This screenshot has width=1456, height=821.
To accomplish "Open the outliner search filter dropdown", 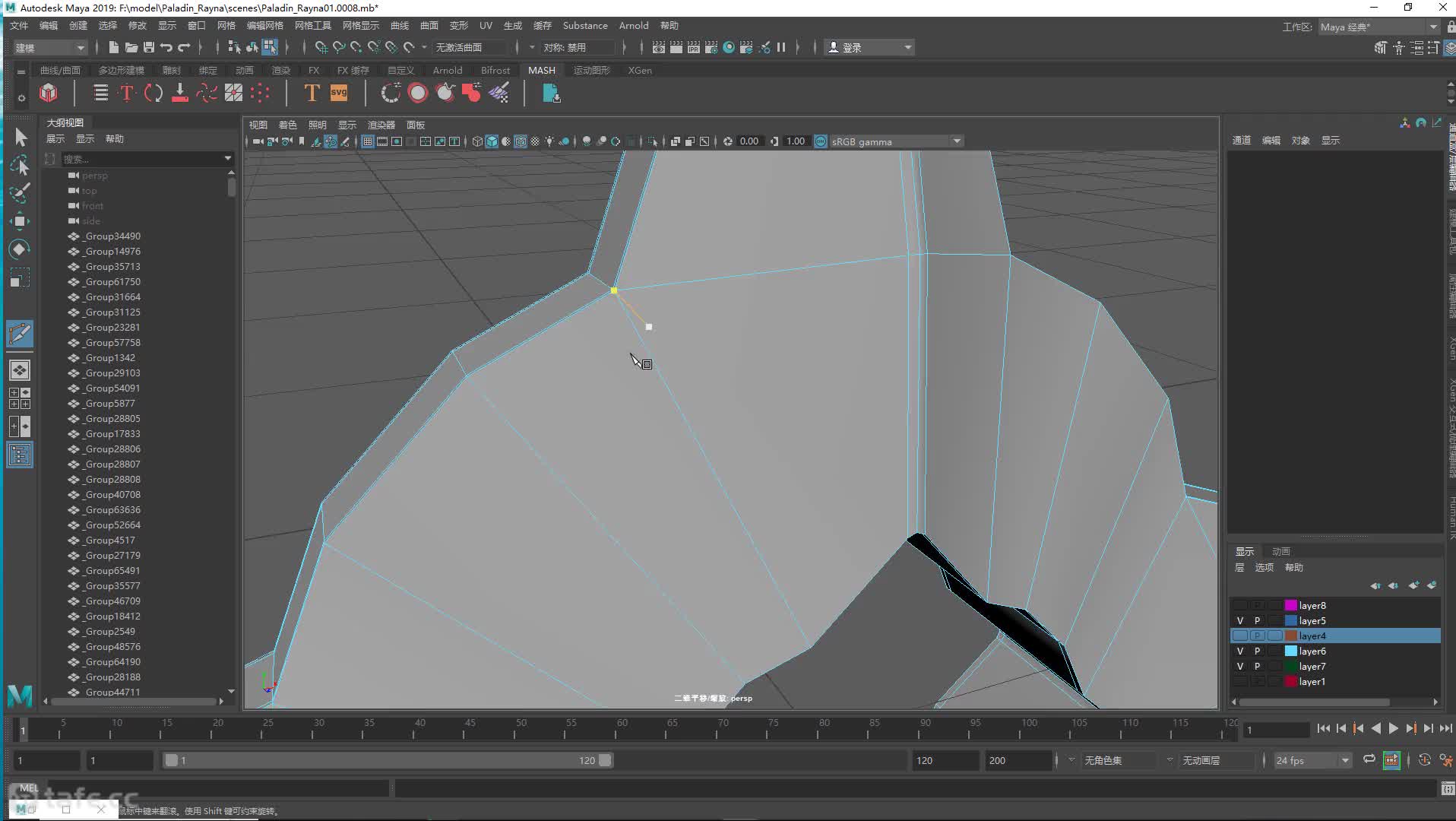I will [x=227, y=158].
